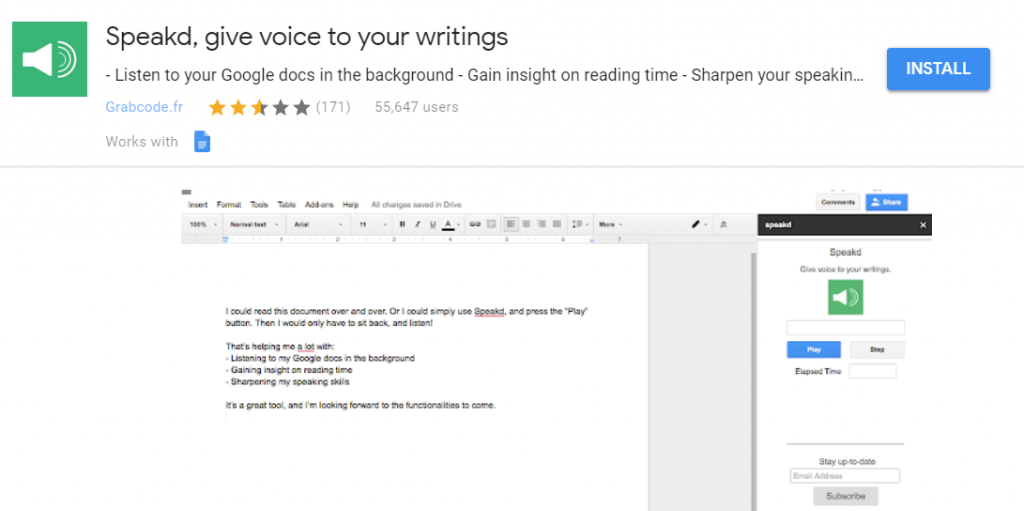Image resolution: width=1024 pixels, height=511 pixels.
Task: Click the Subscribe button
Action: (x=846, y=496)
